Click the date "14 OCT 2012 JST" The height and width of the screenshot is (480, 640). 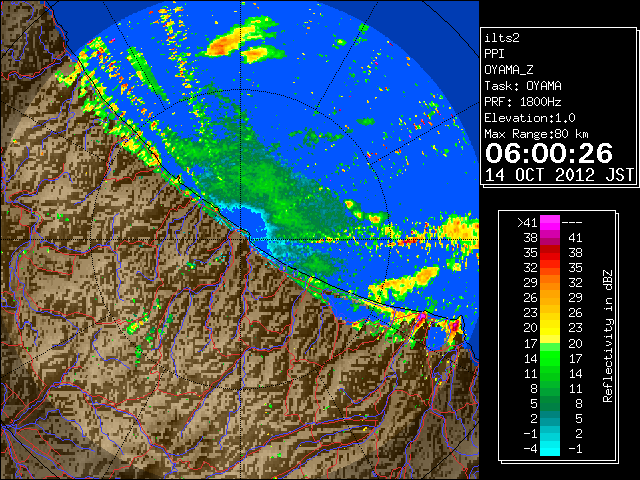559,175
